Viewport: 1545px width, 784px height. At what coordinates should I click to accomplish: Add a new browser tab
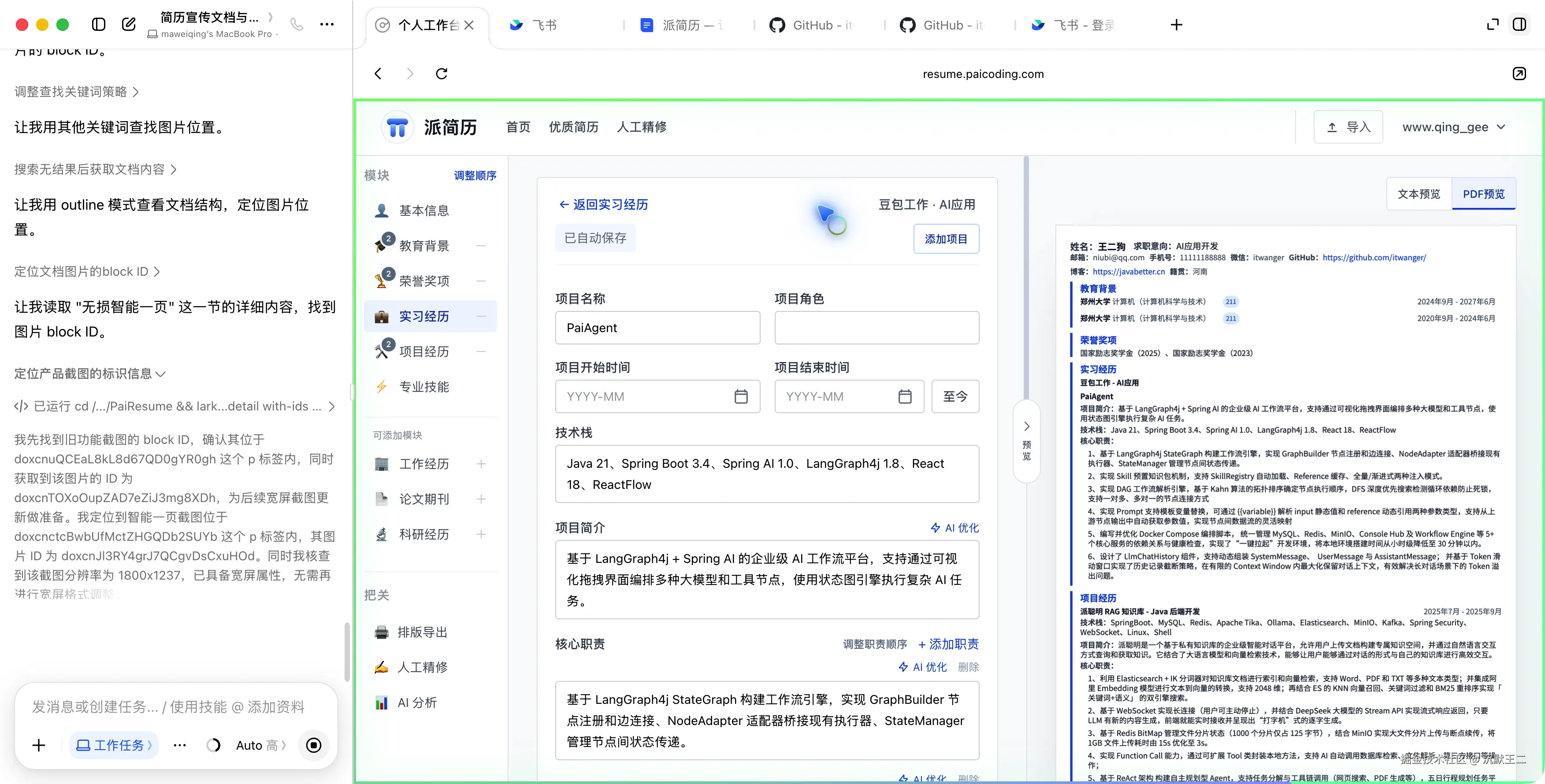[x=1176, y=25]
